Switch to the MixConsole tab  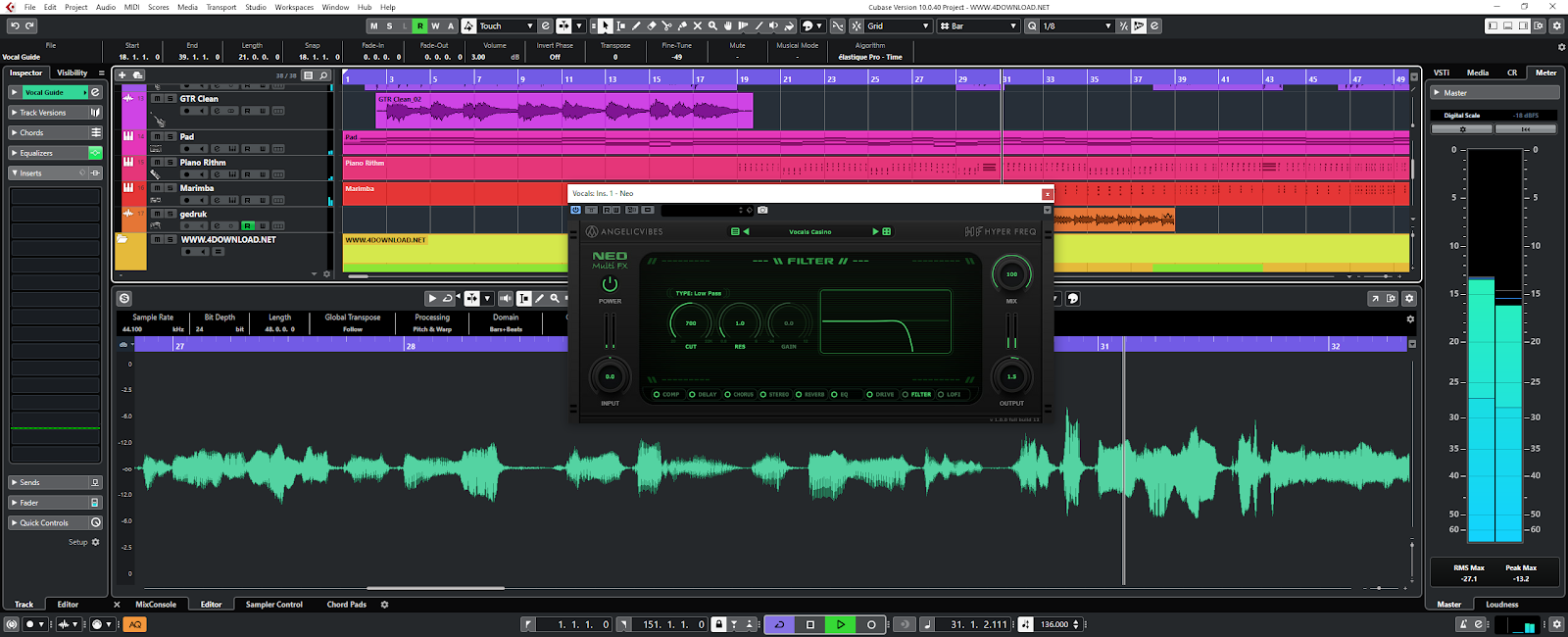pyautogui.click(x=156, y=605)
